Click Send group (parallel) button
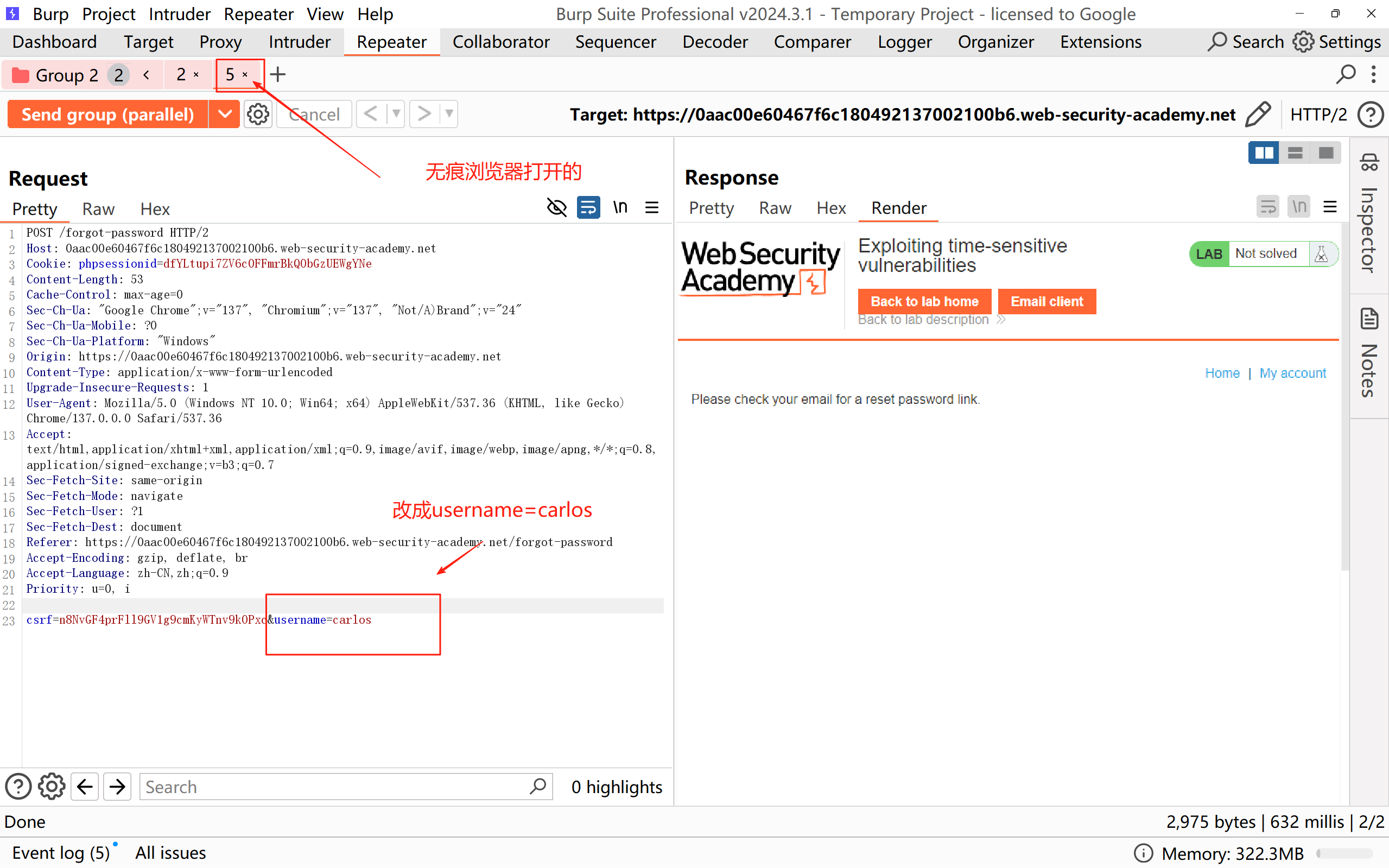 (x=108, y=114)
